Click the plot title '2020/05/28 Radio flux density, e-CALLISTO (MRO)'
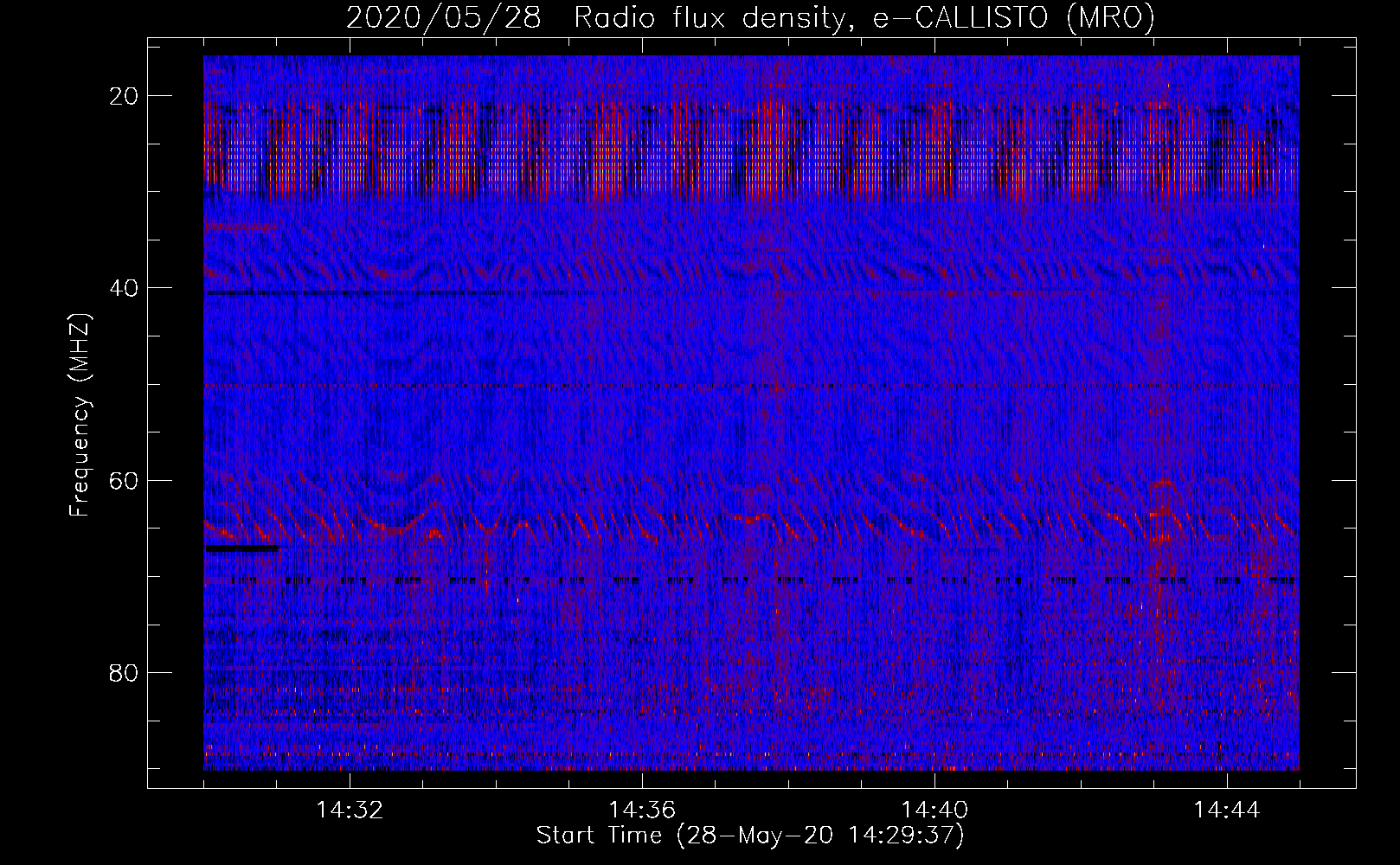The height and width of the screenshot is (865, 1400). 750,17
